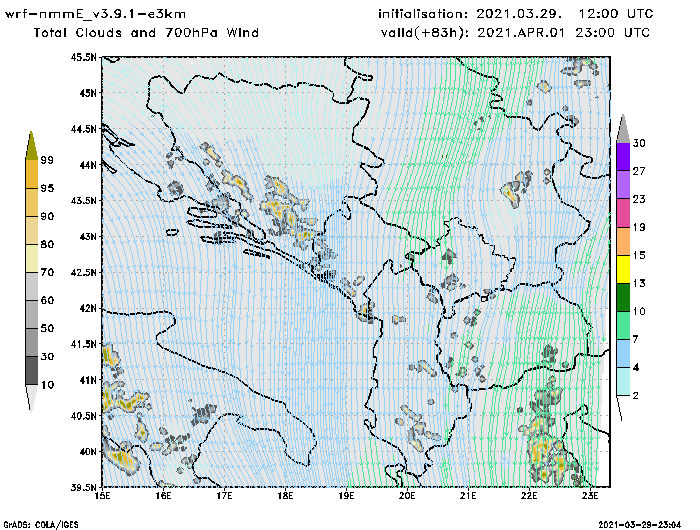
Task: Pick the olive above-99 cloud legend arrow
Action: [x=31, y=146]
